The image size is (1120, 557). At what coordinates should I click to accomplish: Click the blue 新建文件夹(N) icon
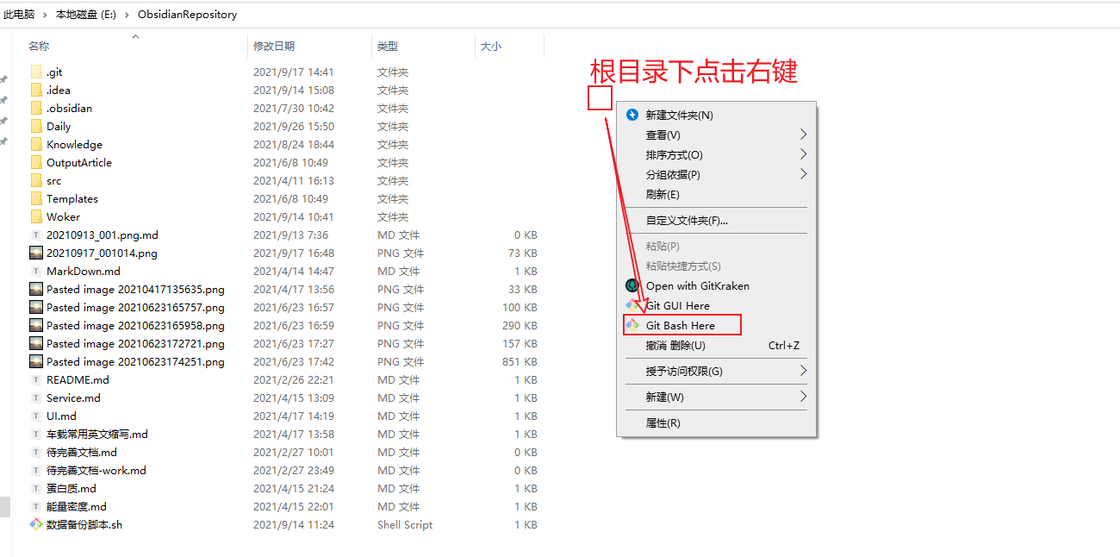632,115
